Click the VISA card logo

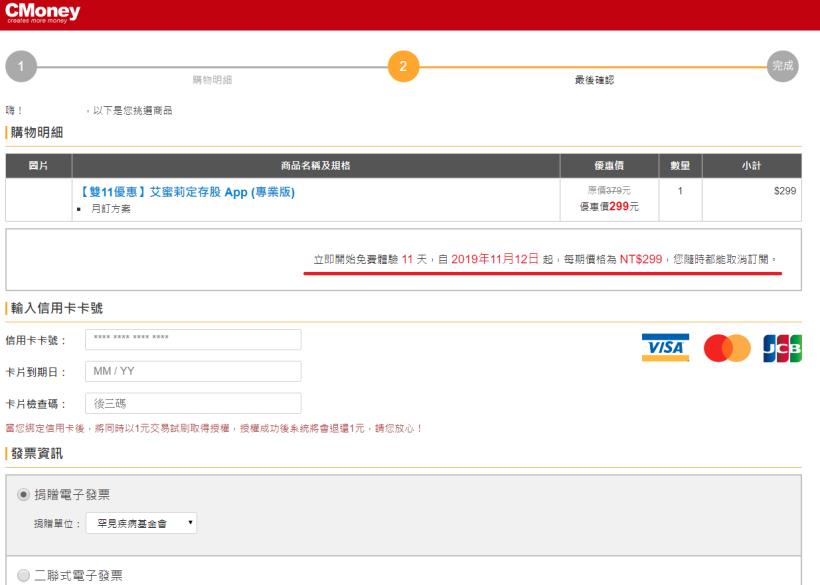point(665,348)
